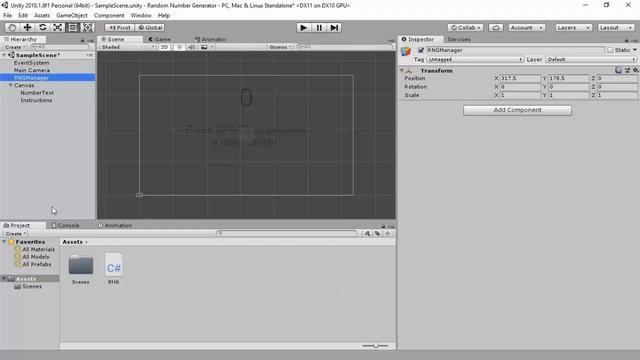Image resolution: width=640 pixels, height=360 pixels.
Task: Switch to the Game tab
Action: [x=159, y=39]
